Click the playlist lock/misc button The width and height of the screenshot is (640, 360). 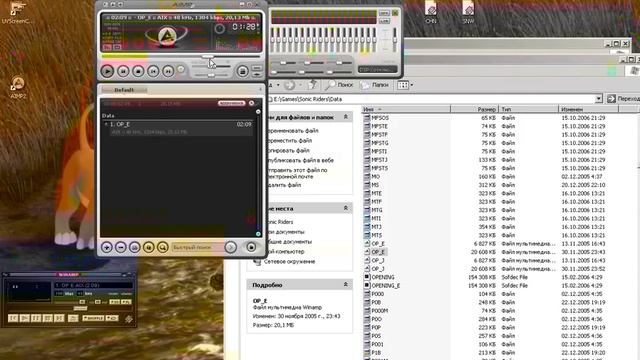(149, 247)
